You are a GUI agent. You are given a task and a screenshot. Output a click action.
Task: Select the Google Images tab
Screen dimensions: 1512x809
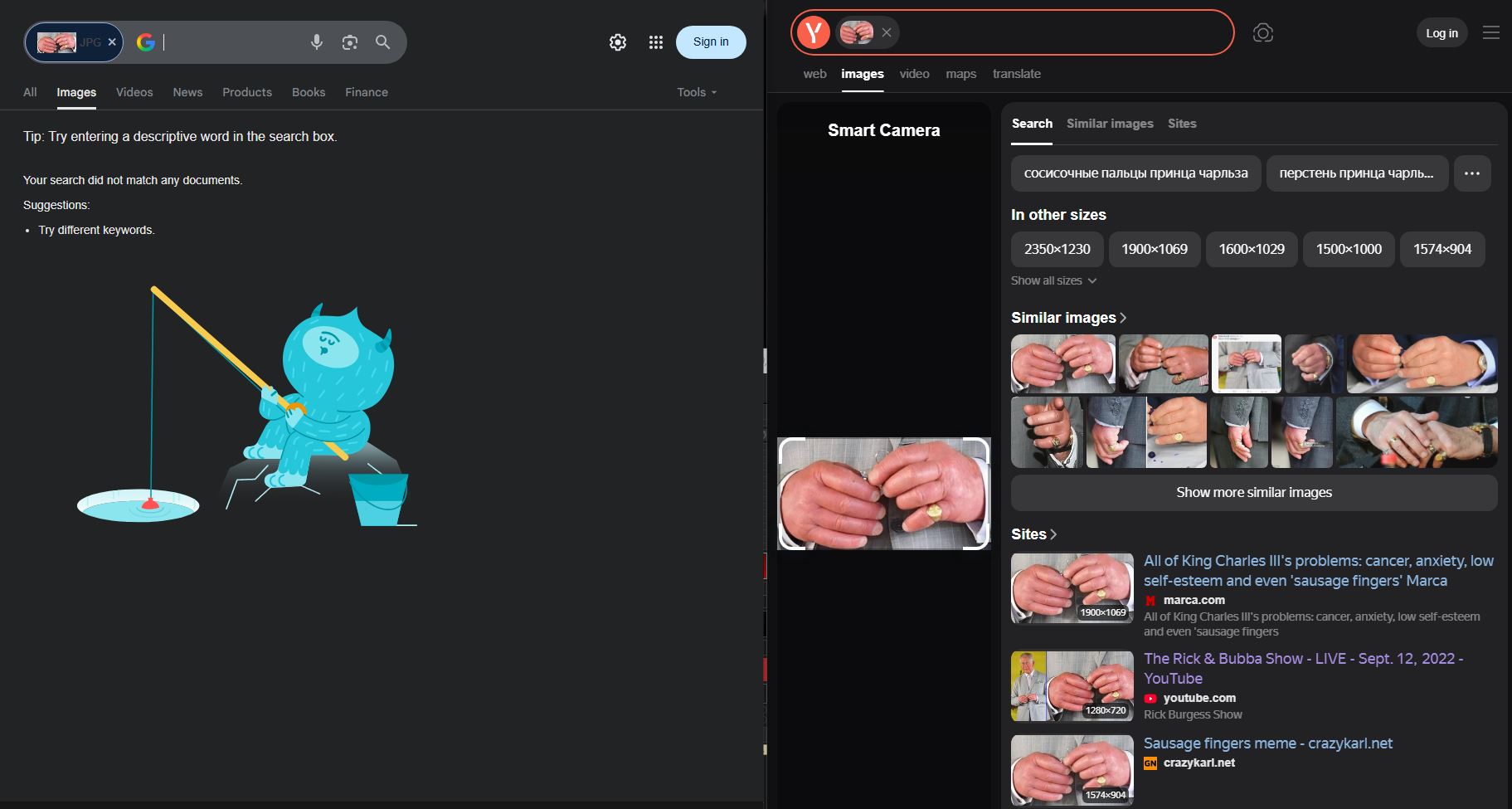(x=76, y=92)
